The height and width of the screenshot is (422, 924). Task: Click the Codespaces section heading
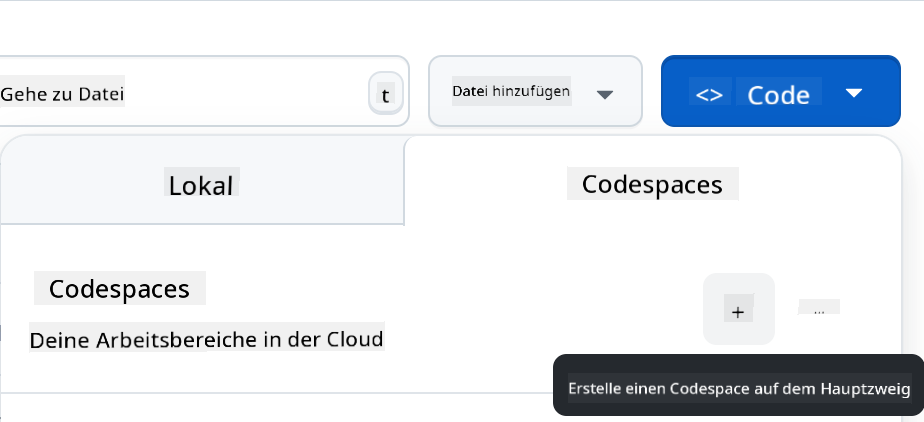pyautogui.click(x=119, y=289)
